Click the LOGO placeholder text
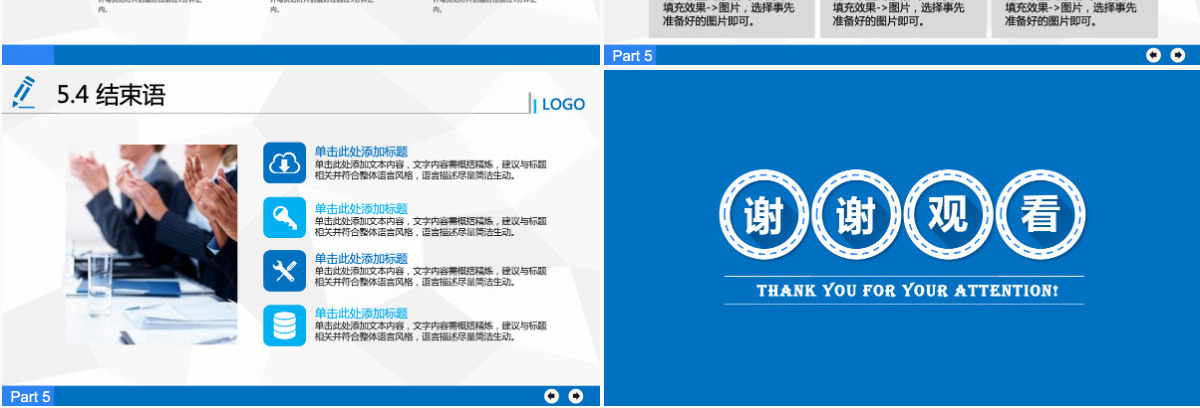1200x408 pixels. (563, 104)
